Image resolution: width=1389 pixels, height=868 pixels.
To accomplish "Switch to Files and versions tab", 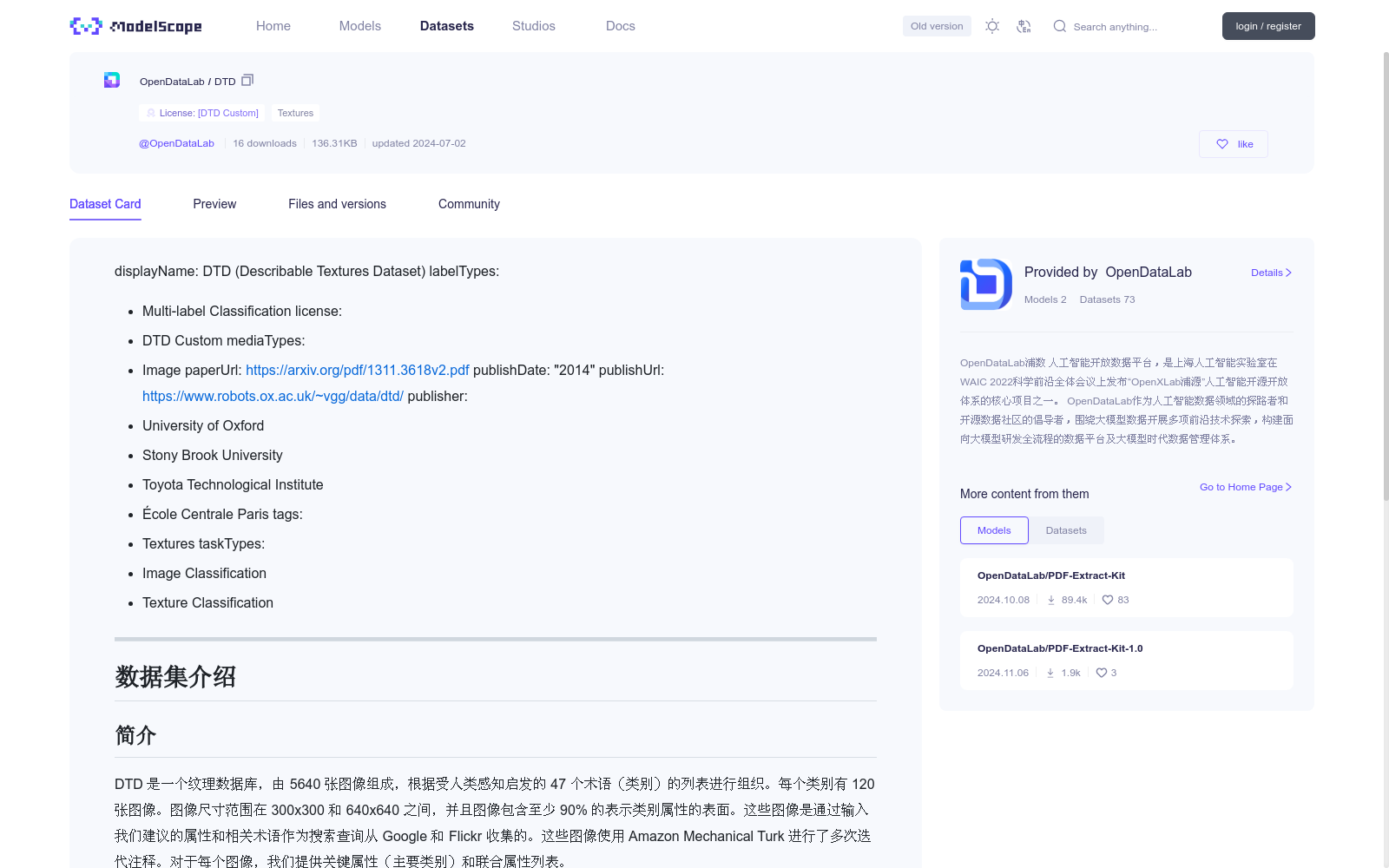I will (337, 204).
